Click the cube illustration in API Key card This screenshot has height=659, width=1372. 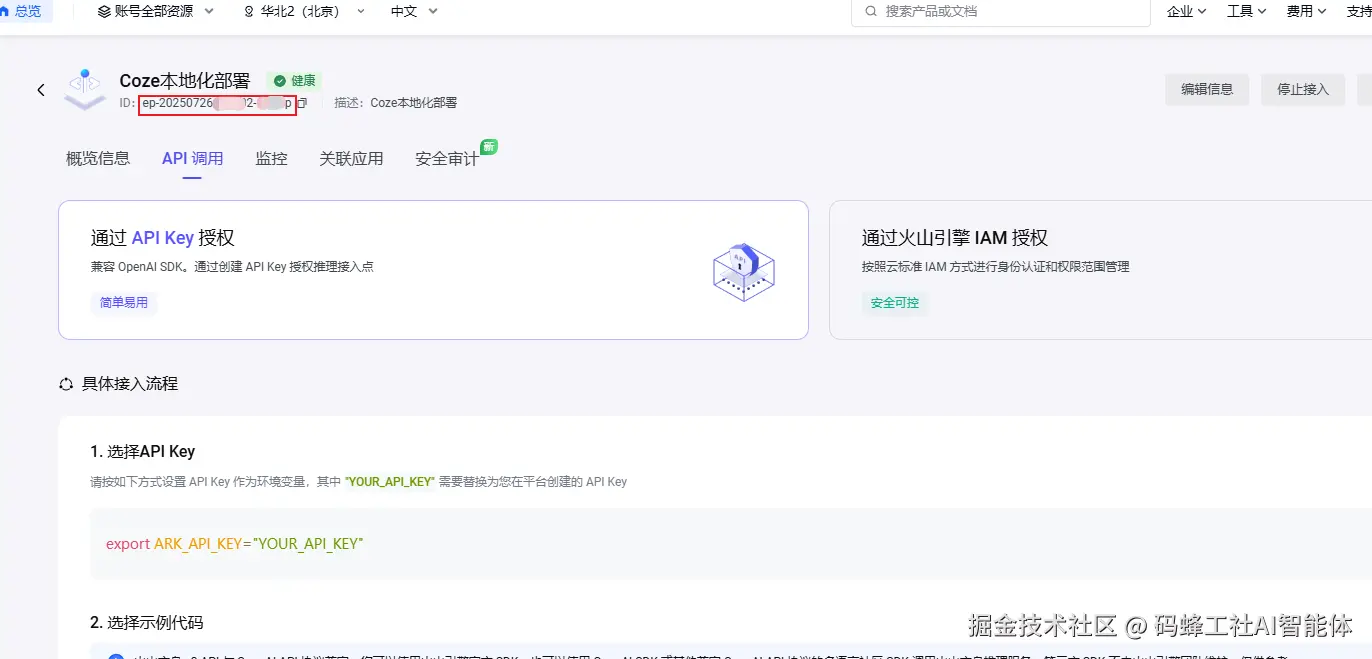coord(743,272)
